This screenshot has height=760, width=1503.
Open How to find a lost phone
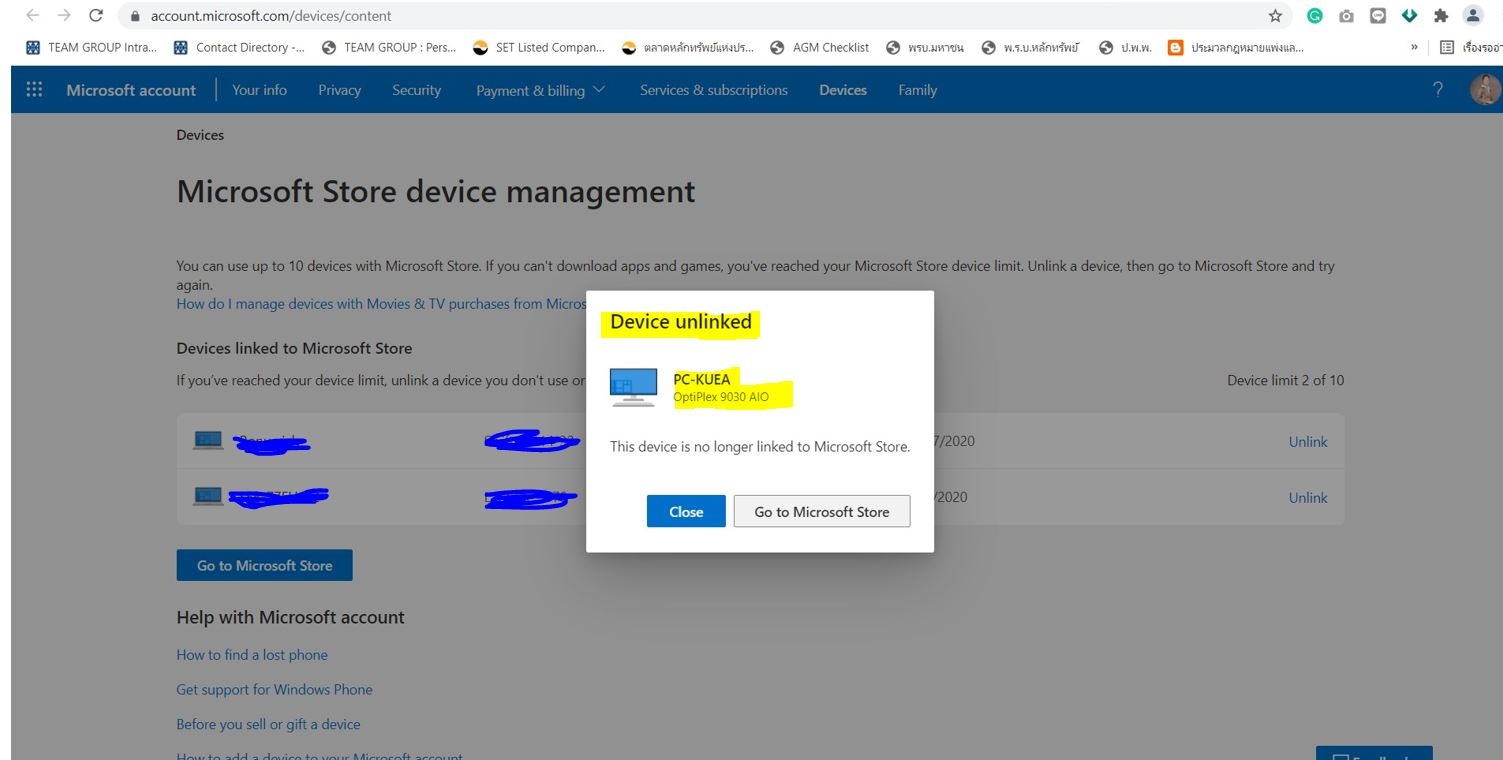tap(252, 655)
